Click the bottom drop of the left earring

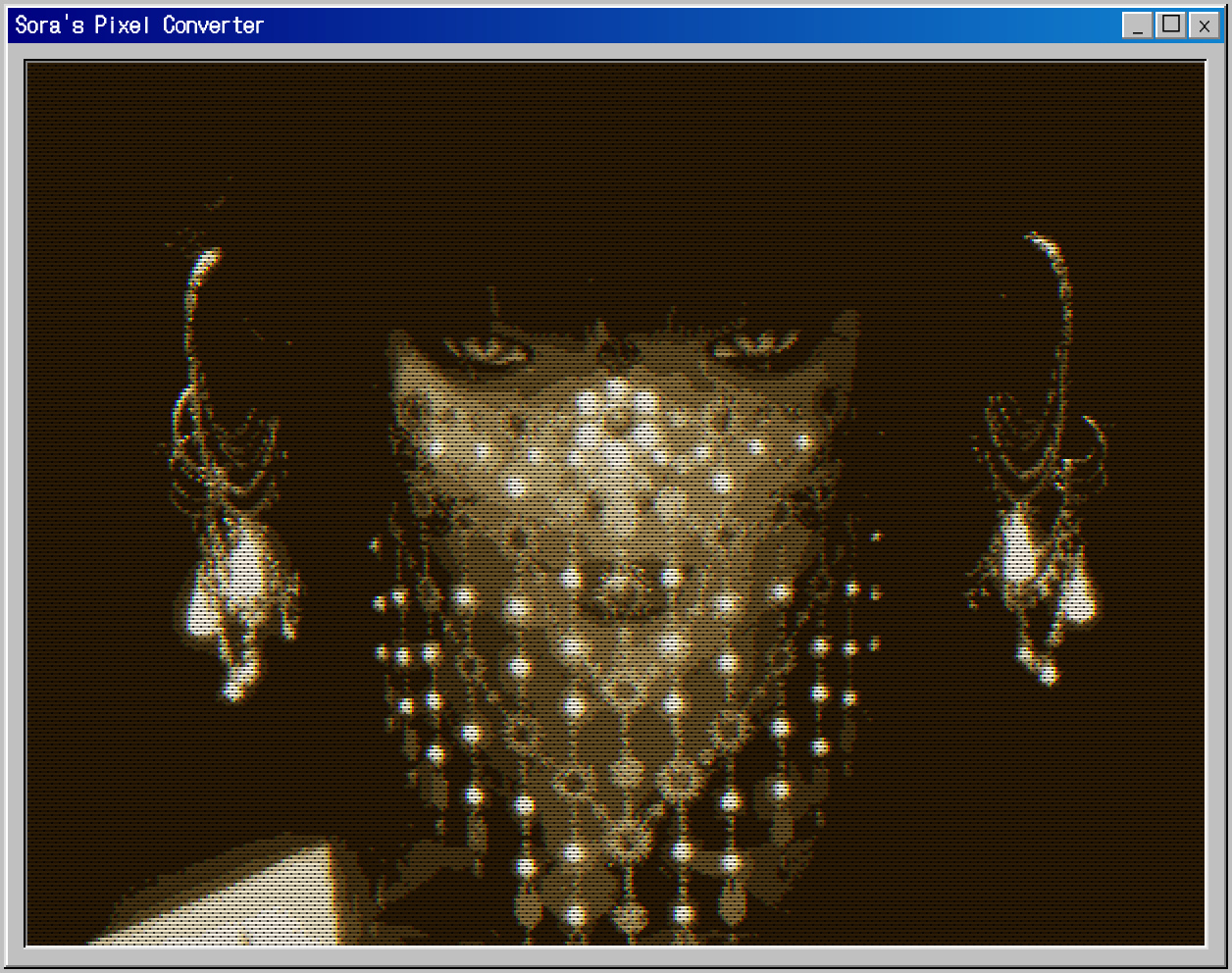234,690
